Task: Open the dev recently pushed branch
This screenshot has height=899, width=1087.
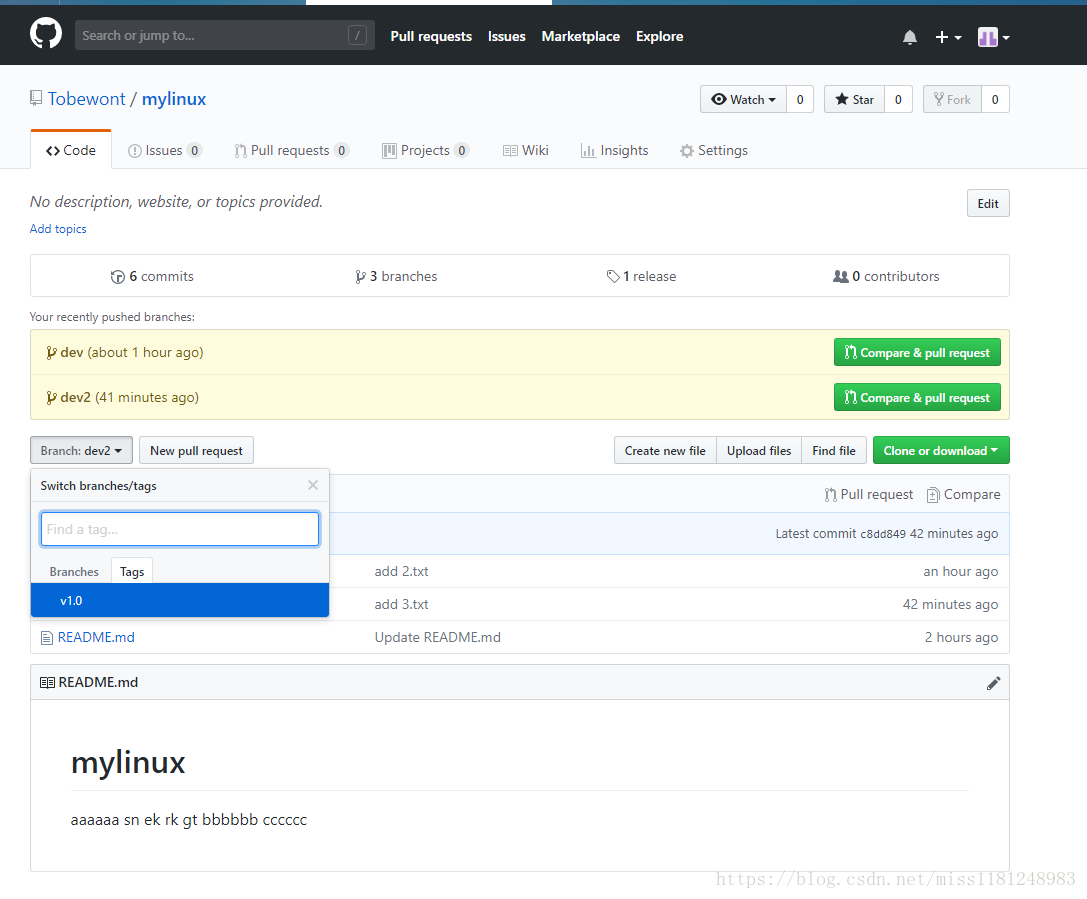Action: (71, 352)
